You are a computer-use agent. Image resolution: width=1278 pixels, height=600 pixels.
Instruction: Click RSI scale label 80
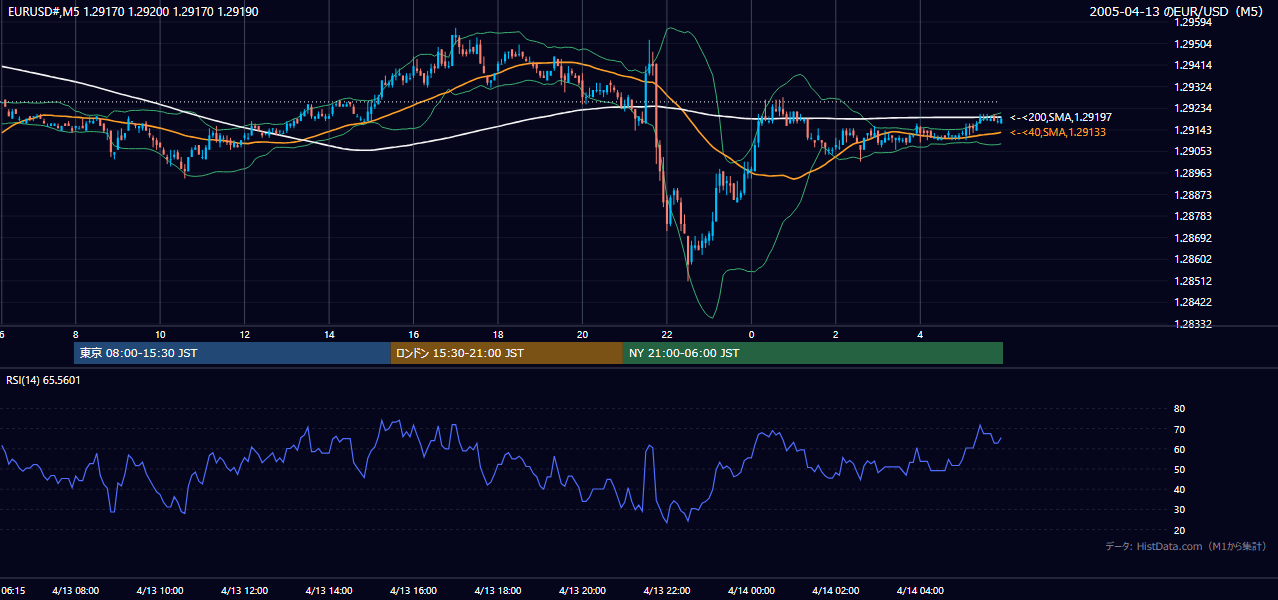1179,409
